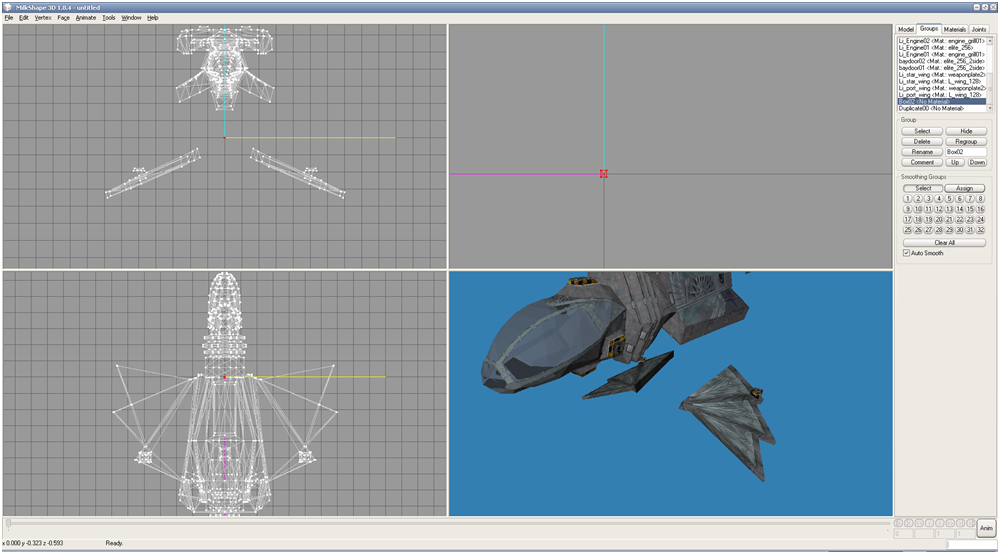The width and height of the screenshot is (1000, 554).
Task: Choose smoothing group 21
Action: 949,219
